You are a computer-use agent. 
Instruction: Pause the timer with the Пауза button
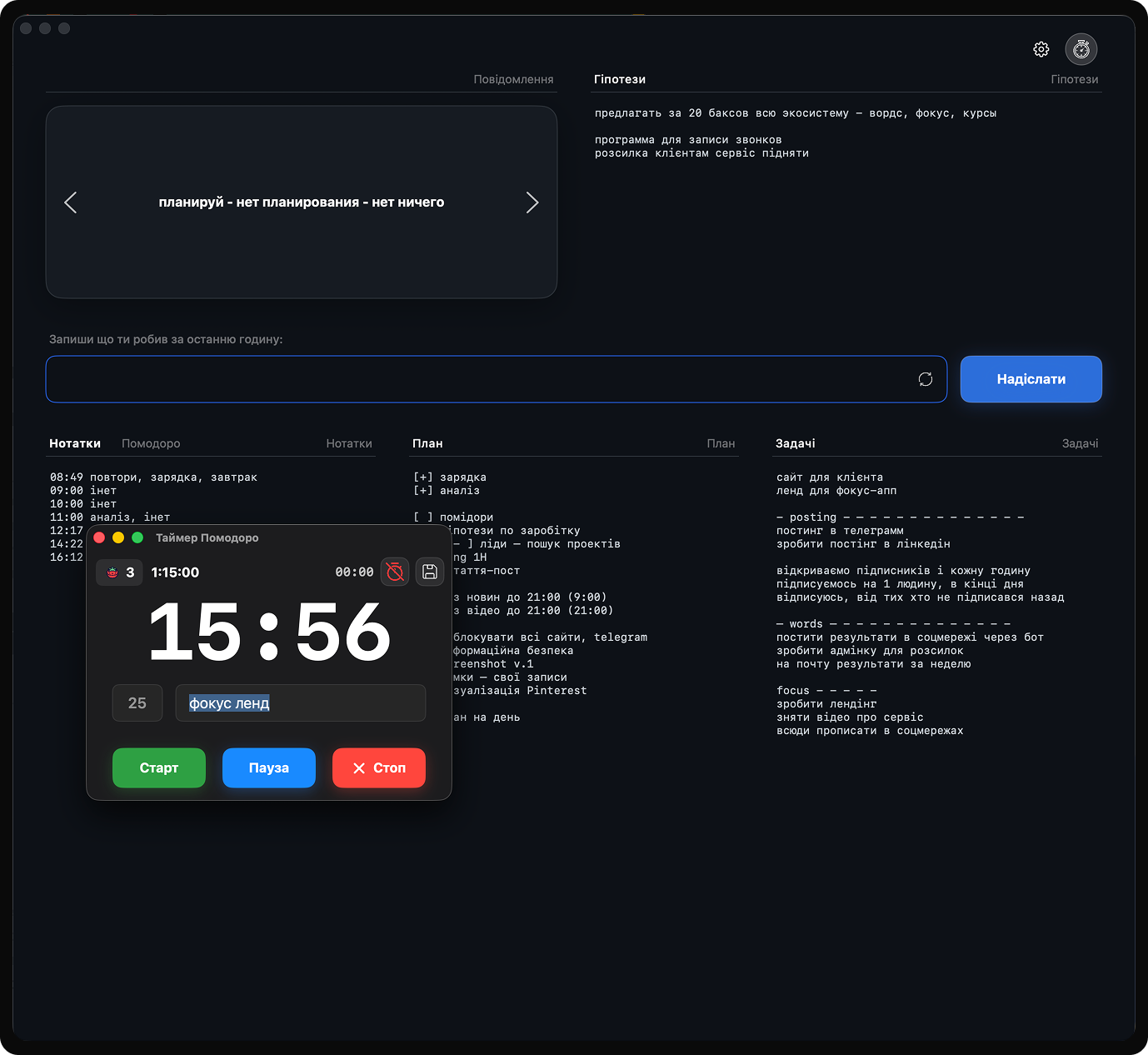coord(268,767)
